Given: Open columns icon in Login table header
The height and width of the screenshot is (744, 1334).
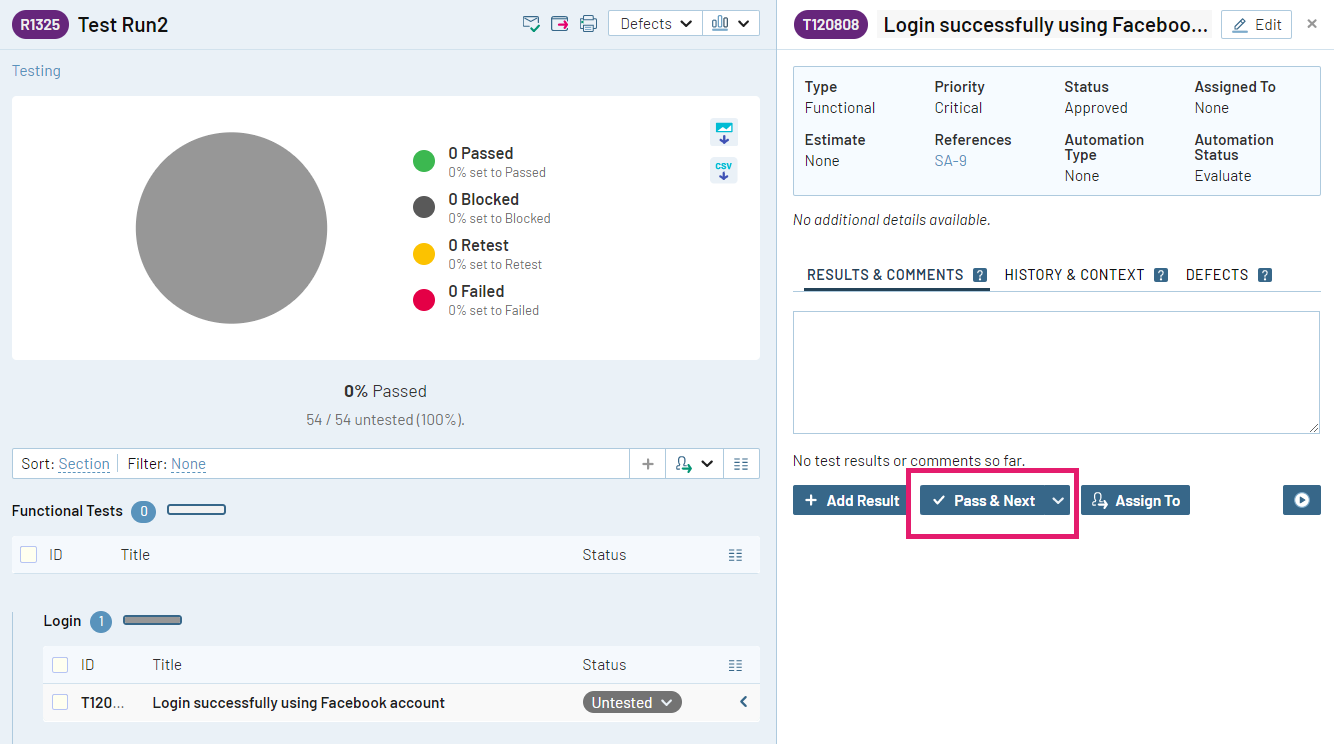Looking at the screenshot, I should [x=736, y=665].
